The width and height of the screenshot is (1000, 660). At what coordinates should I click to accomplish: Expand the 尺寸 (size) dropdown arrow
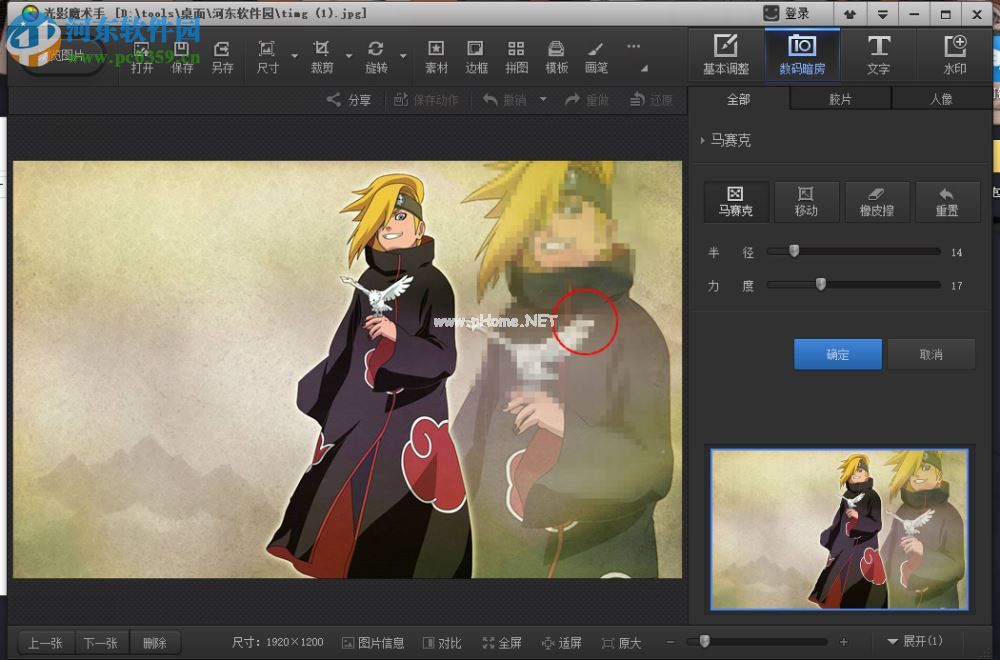point(295,56)
